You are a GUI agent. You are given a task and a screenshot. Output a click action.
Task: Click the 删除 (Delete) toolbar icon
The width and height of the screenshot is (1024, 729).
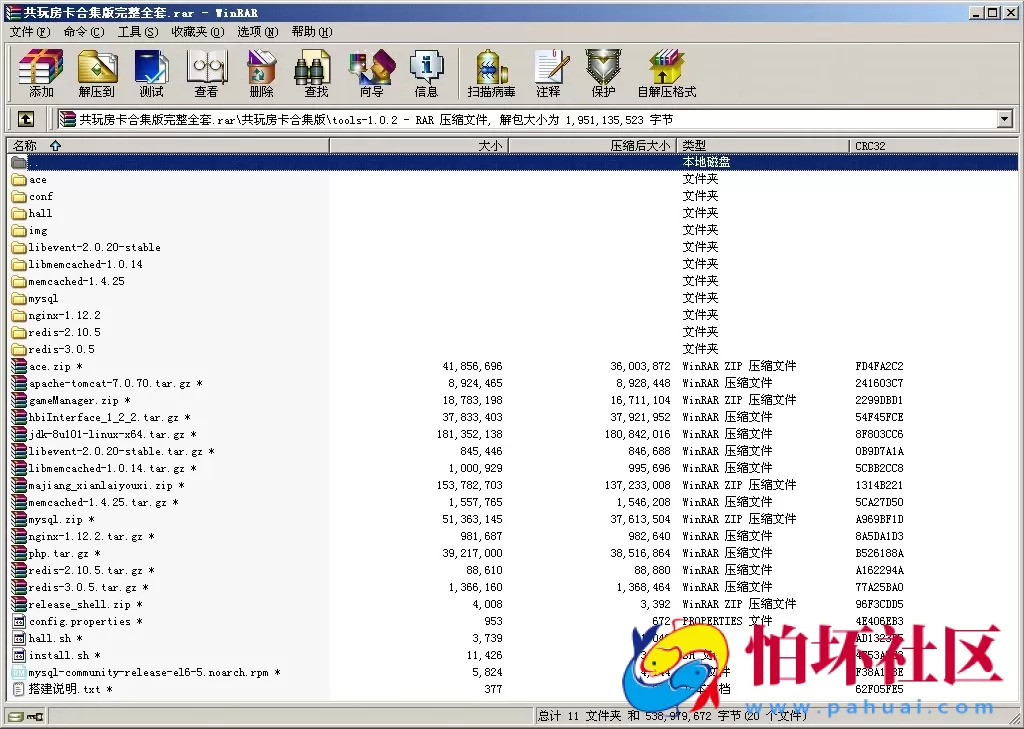(261, 73)
